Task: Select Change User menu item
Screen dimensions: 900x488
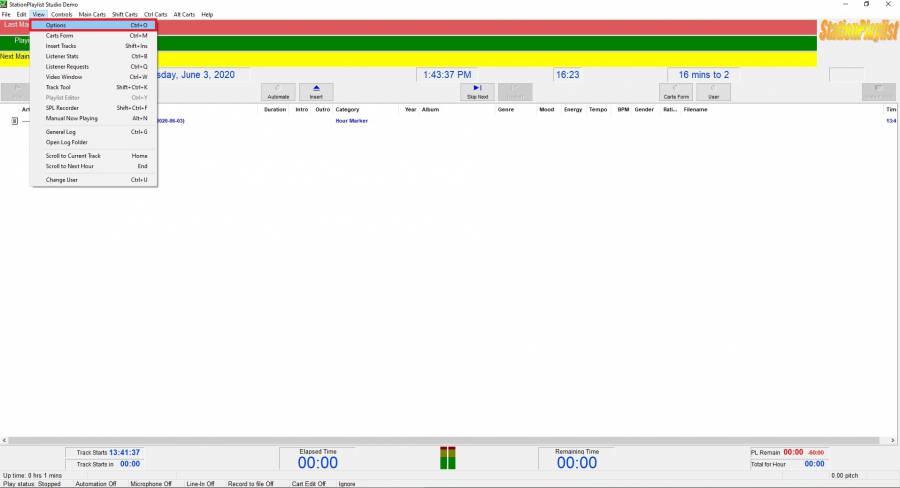Action: (61, 180)
